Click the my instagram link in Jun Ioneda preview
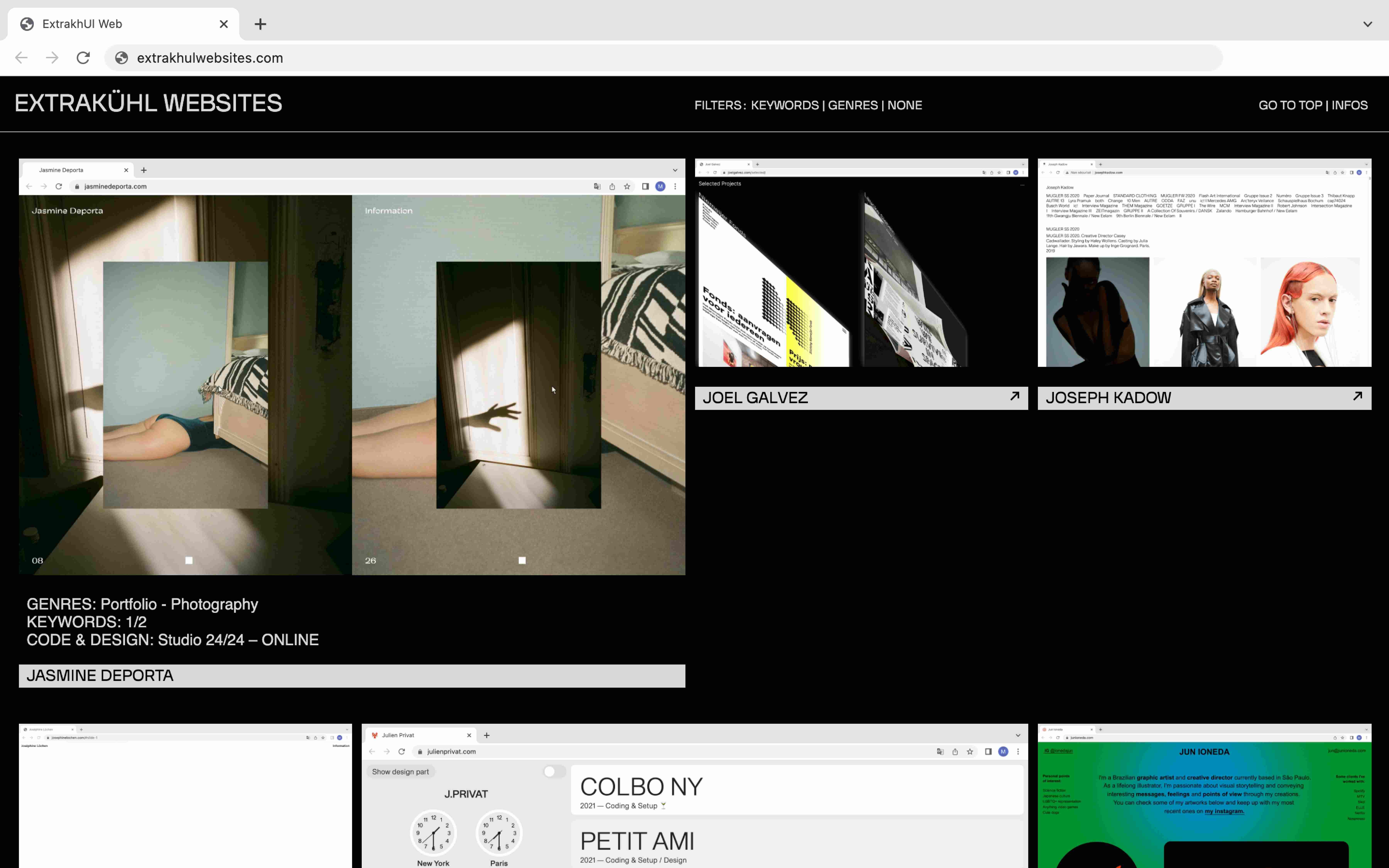The width and height of the screenshot is (1389, 868). 1224,811
